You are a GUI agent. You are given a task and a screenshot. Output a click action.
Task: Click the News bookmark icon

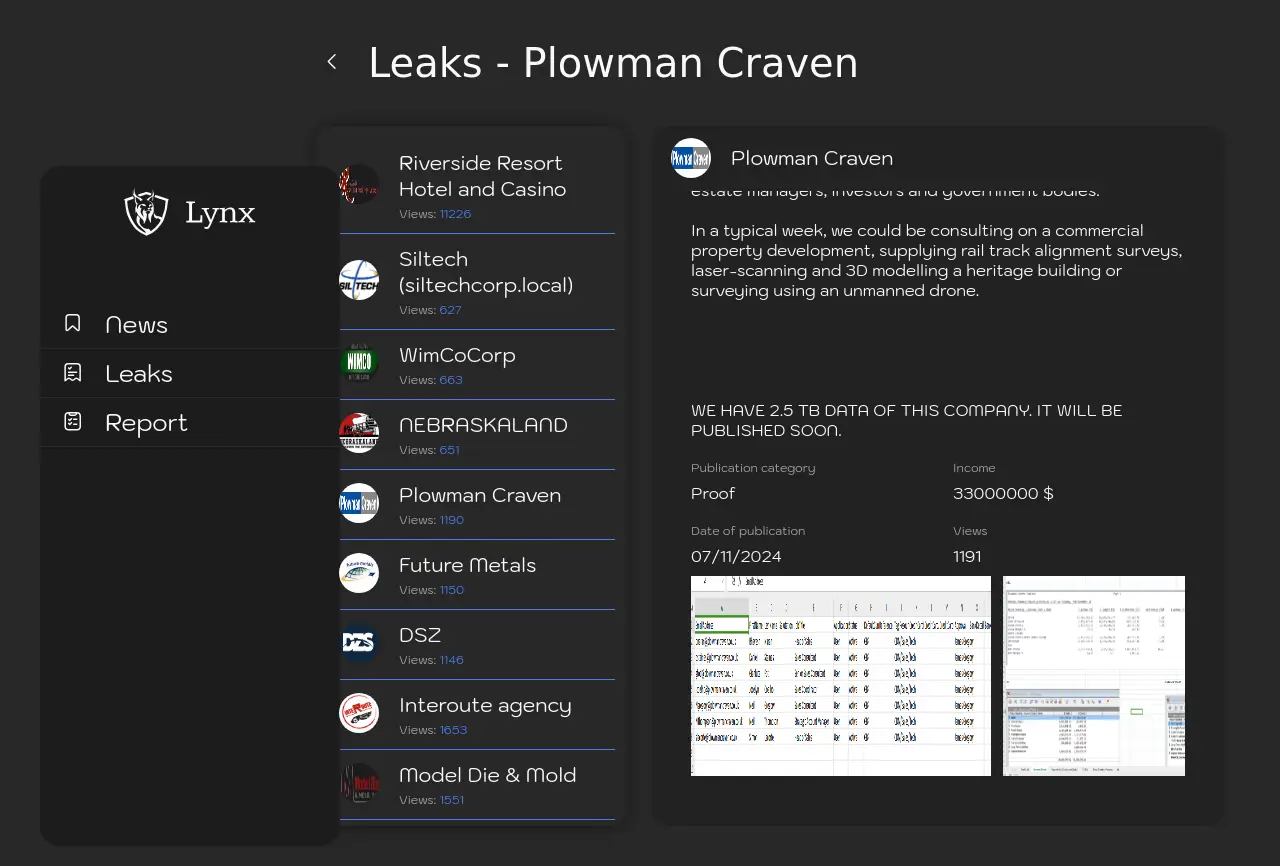click(x=73, y=323)
